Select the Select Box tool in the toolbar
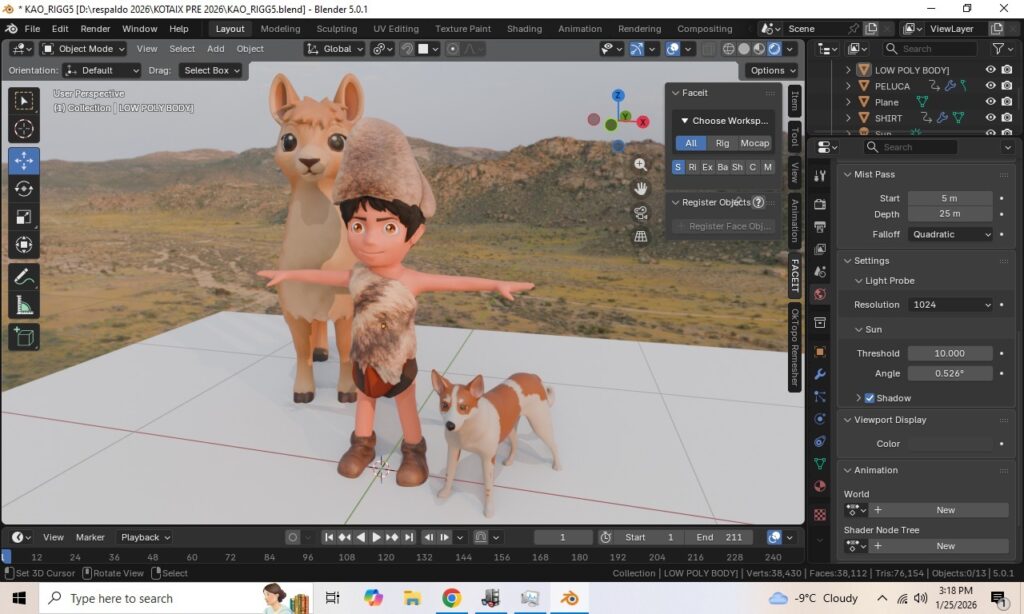Image resolution: width=1024 pixels, height=614 pixels. [24, 101]
